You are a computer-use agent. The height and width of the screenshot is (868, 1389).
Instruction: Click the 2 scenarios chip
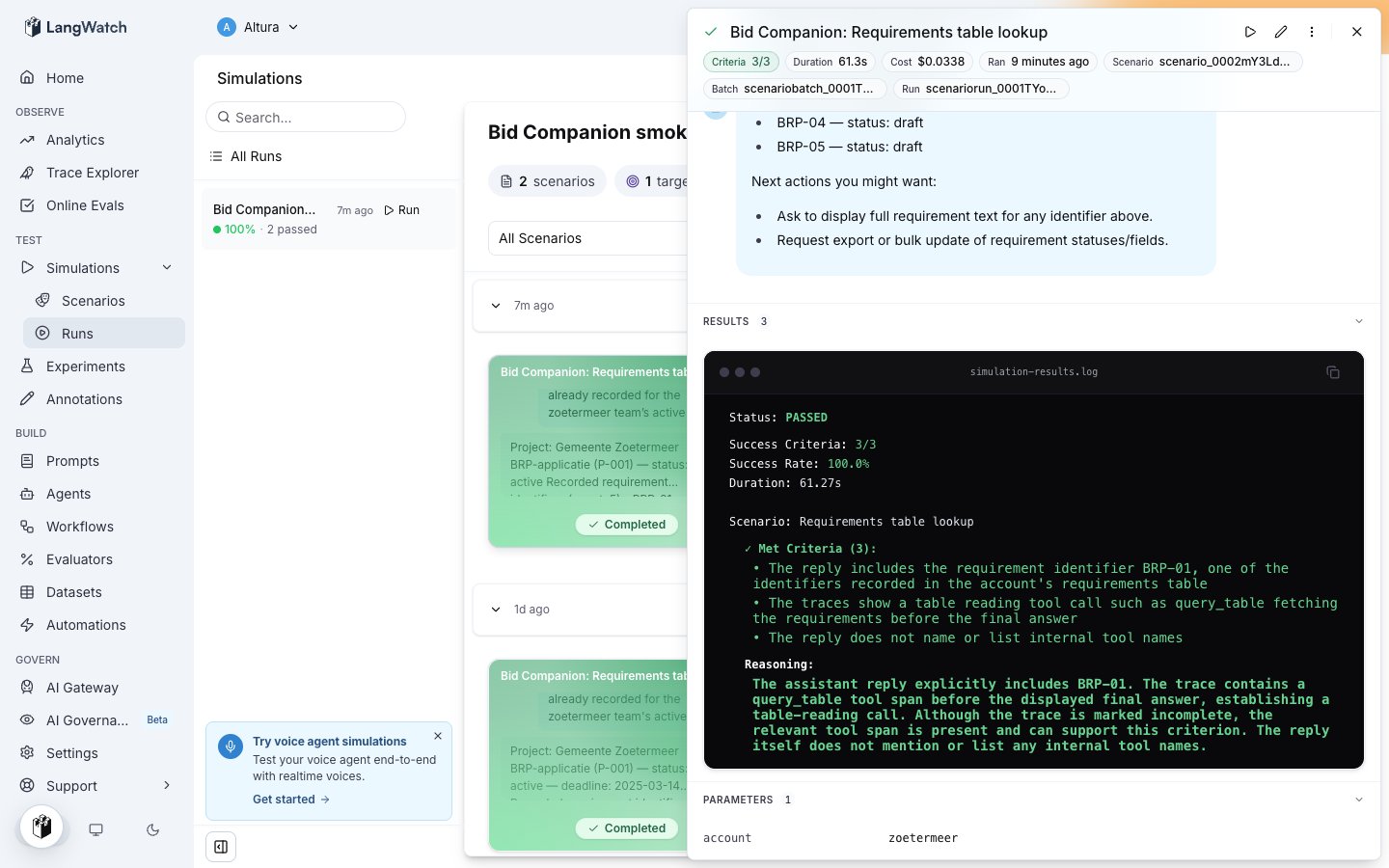tap(548, 181)
